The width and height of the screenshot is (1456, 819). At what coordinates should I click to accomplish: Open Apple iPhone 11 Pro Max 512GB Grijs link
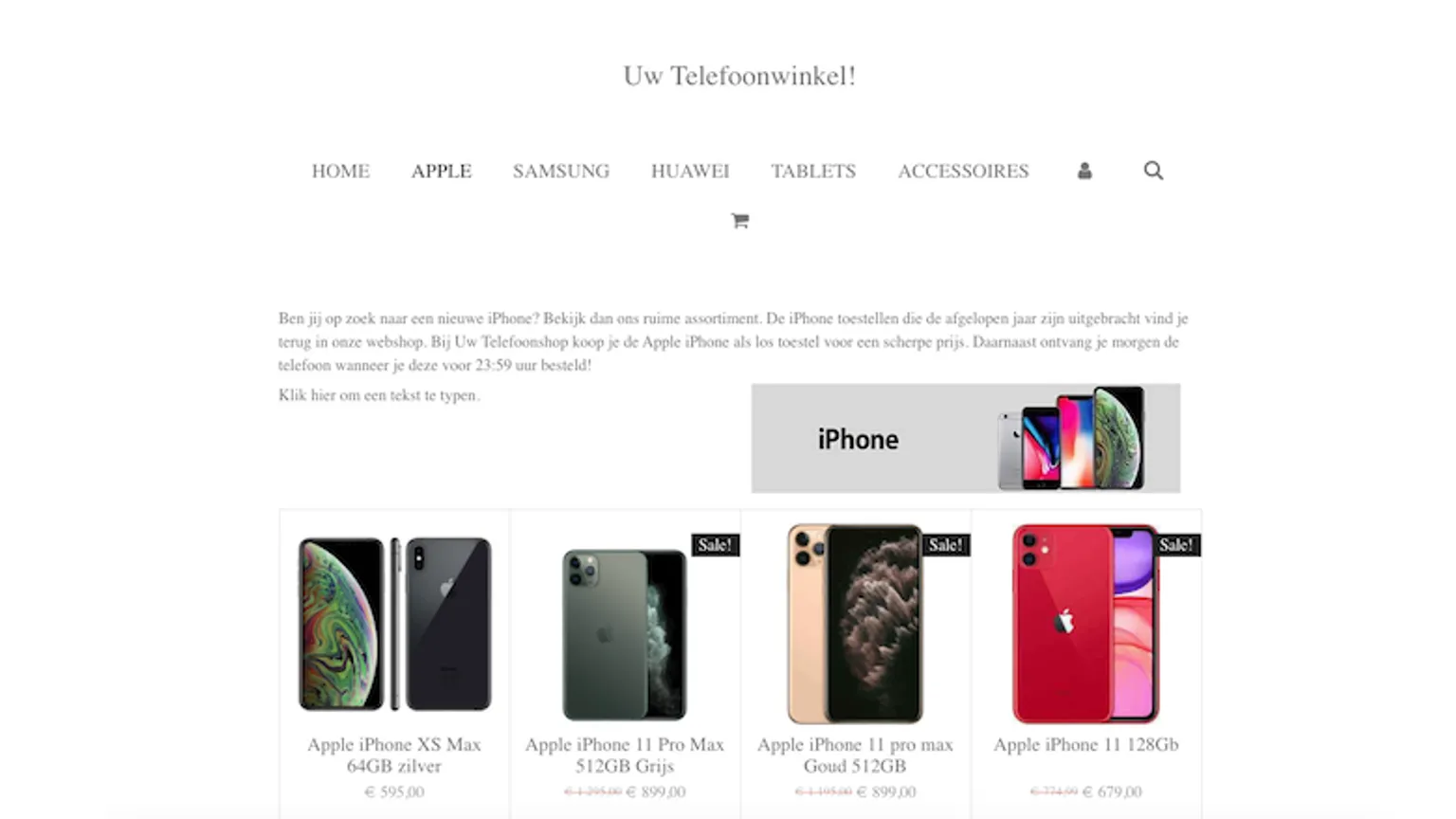[625, 755]
